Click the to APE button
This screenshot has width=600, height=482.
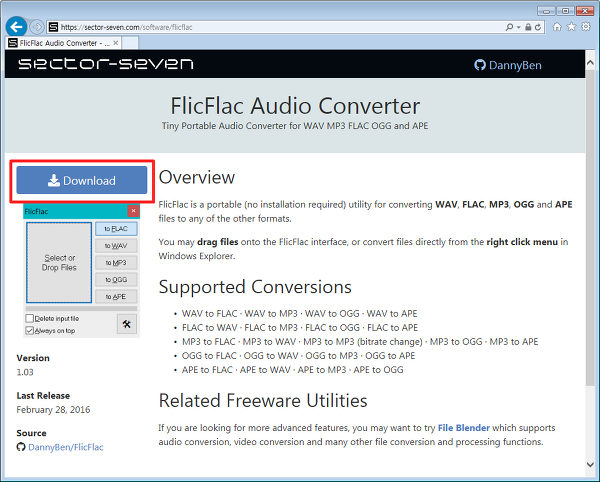(116, 296)
